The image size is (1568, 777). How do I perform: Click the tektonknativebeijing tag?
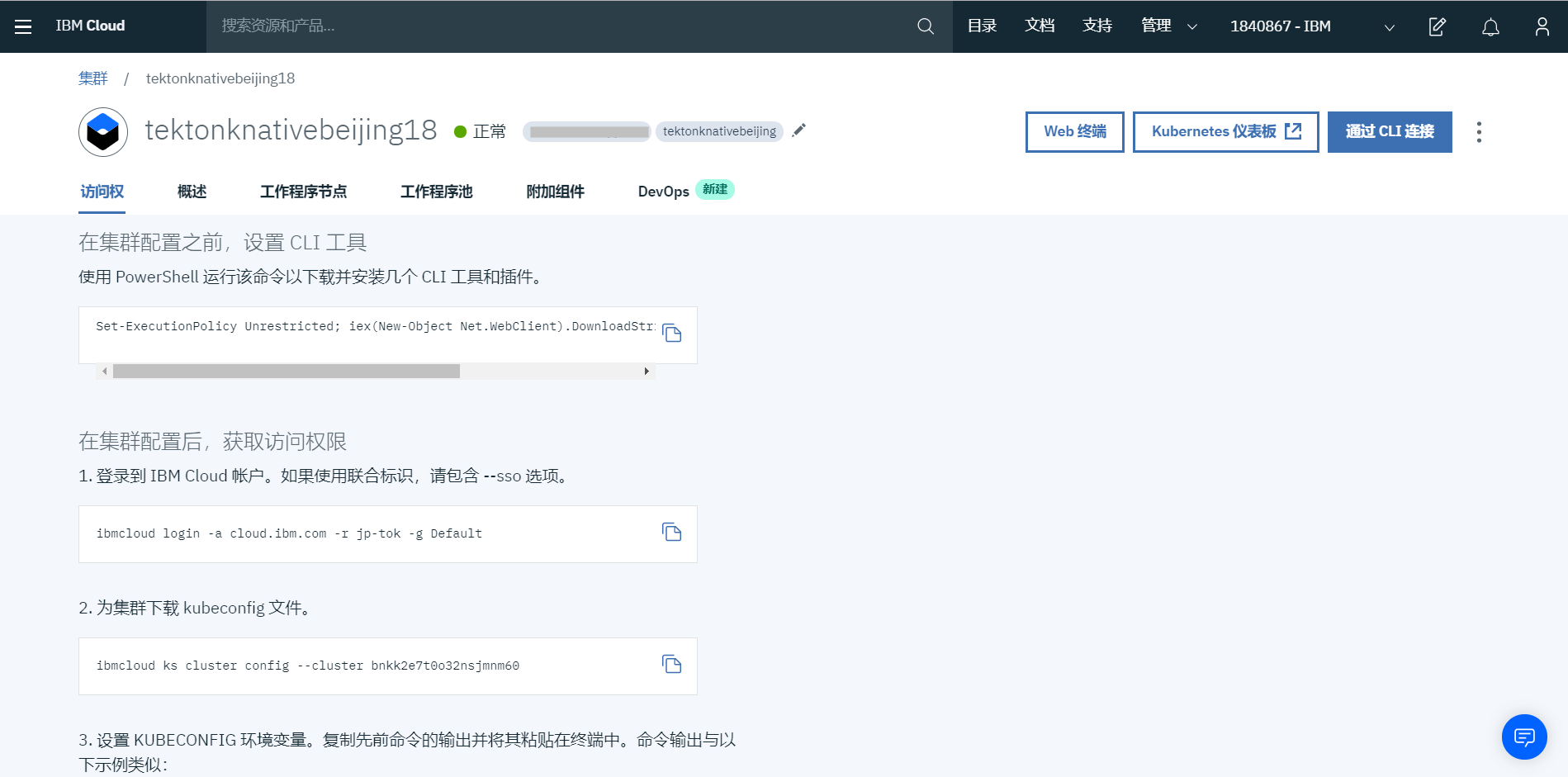point(719,131)
